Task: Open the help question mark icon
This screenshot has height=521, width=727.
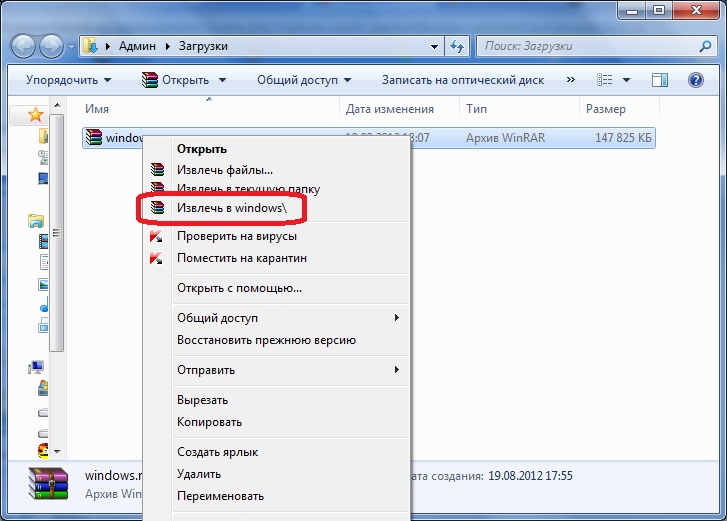Action: 696,80
